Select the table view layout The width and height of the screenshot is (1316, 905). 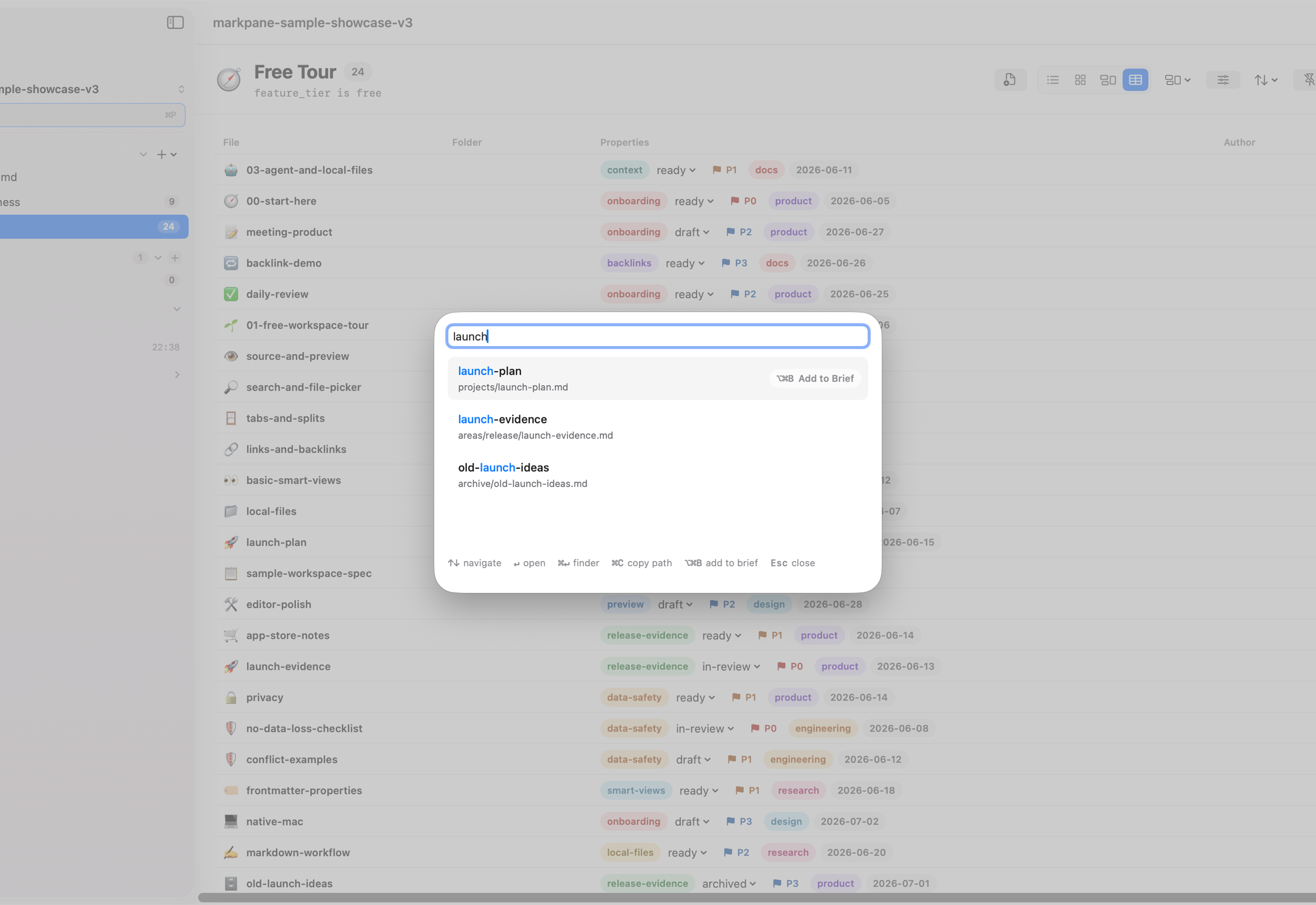(x=1135, y=80)
